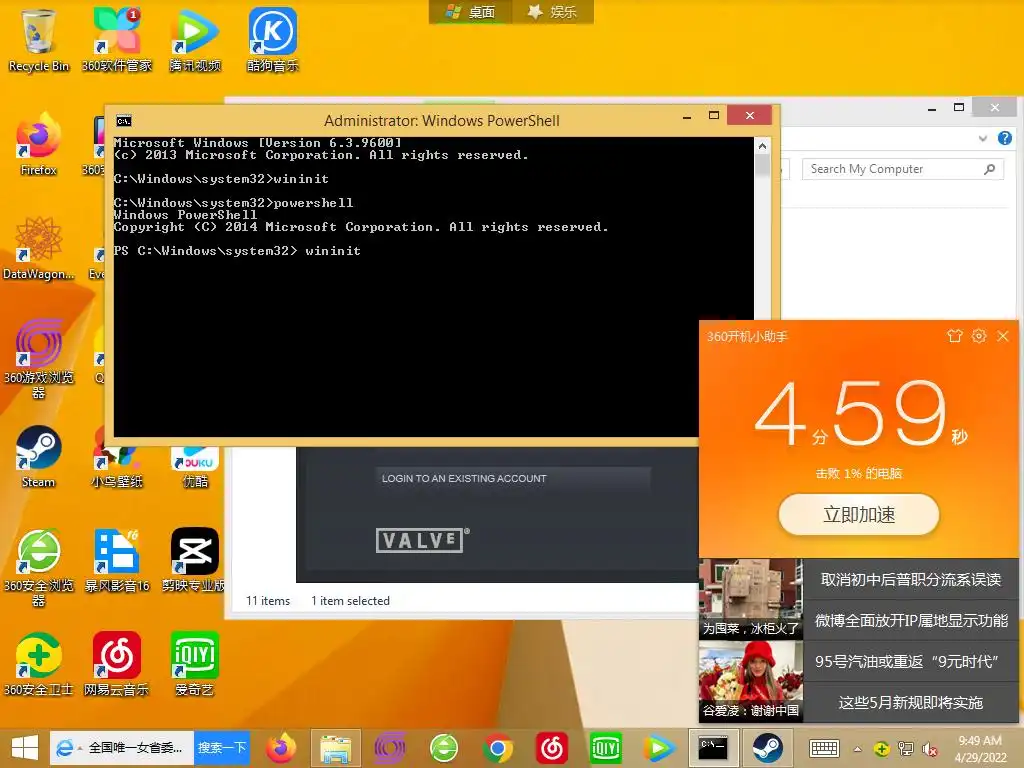Screen dimensions: 1024x768
Task: Open the touch keyboard tray icon
Action: tap(824, 749)
